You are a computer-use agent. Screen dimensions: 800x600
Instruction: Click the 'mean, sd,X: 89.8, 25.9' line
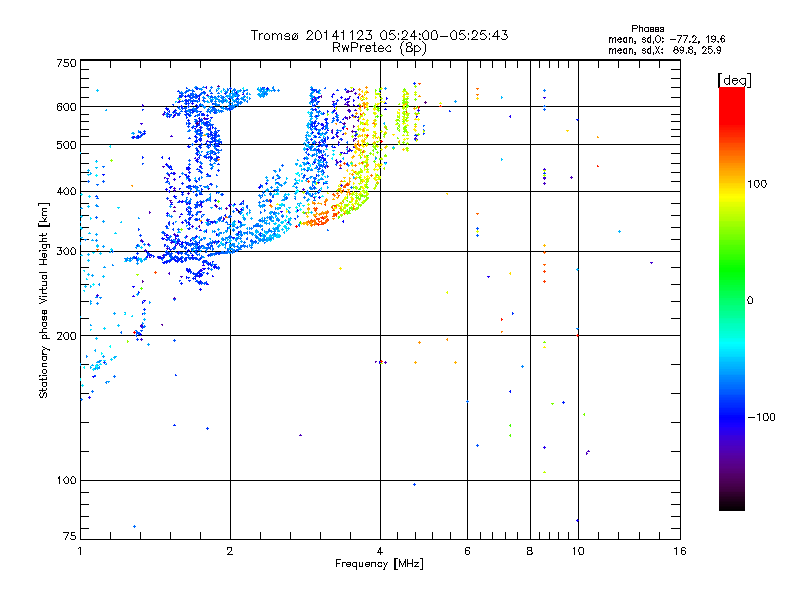tap(664, 50)
